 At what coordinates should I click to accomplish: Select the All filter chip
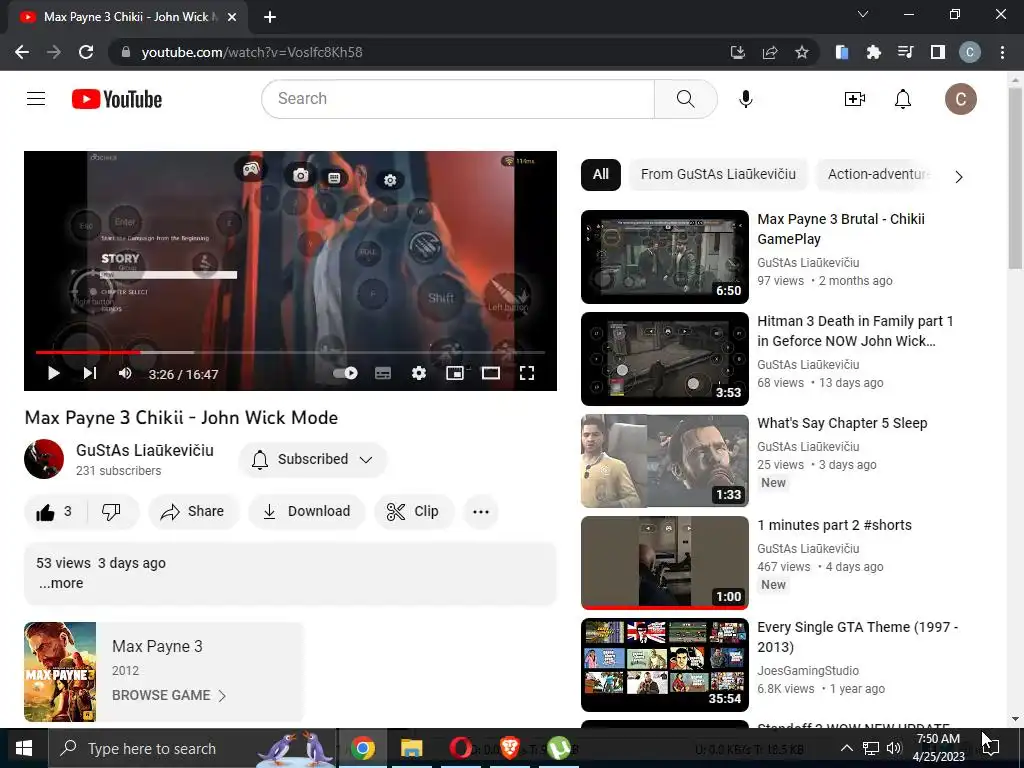point(601,174)
